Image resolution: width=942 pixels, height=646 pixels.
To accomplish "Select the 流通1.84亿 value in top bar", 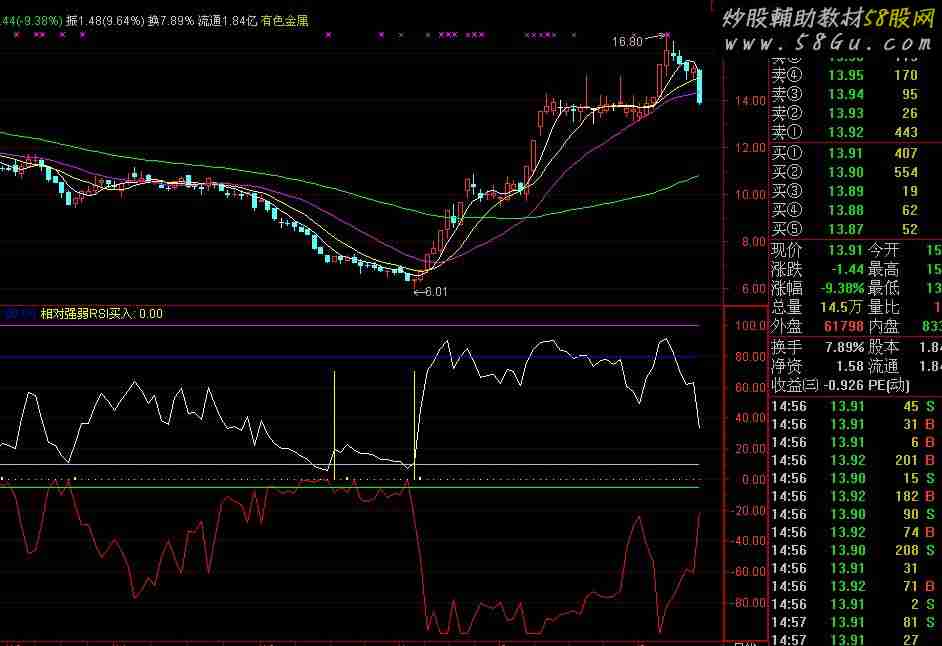I will tap(228, 21).
